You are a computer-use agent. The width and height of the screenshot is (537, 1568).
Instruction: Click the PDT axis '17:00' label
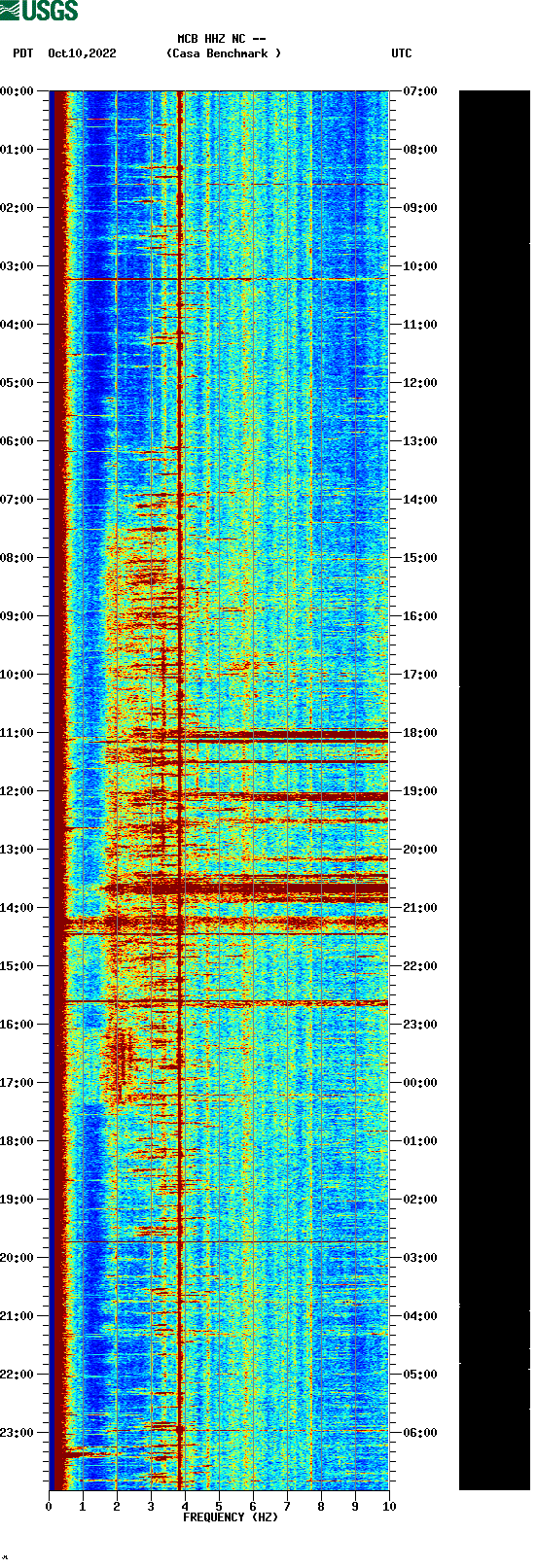pos(17,1083)
